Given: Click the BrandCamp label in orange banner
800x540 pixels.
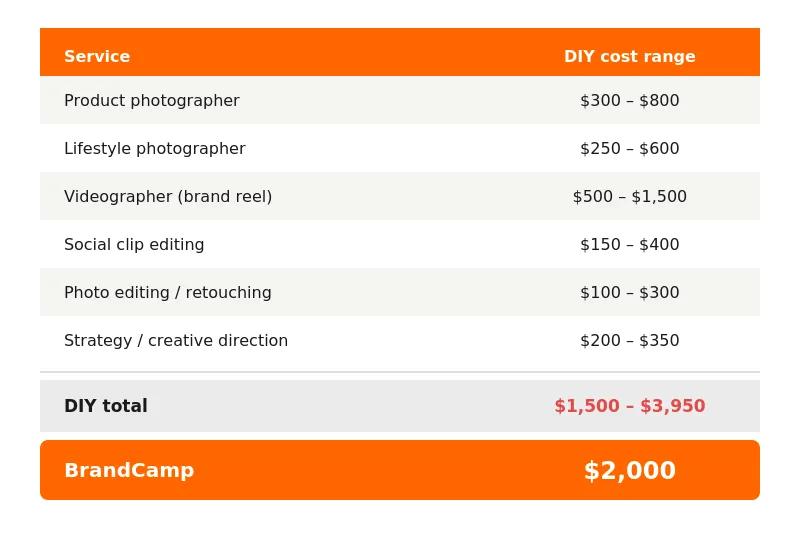Looking at the screenshot, I should [x=129, y=470].
